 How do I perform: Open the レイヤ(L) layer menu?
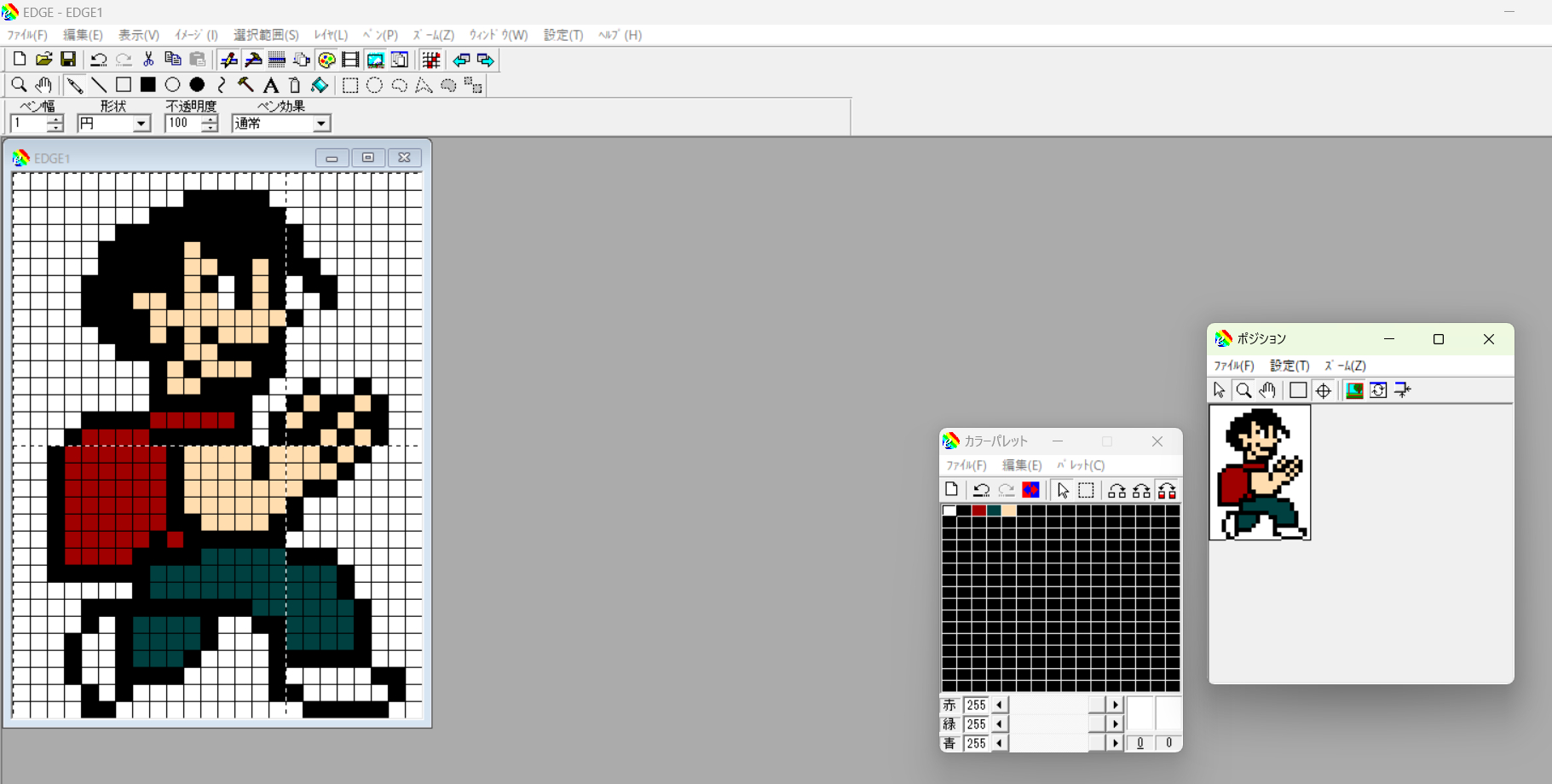[x=331, y=35]
